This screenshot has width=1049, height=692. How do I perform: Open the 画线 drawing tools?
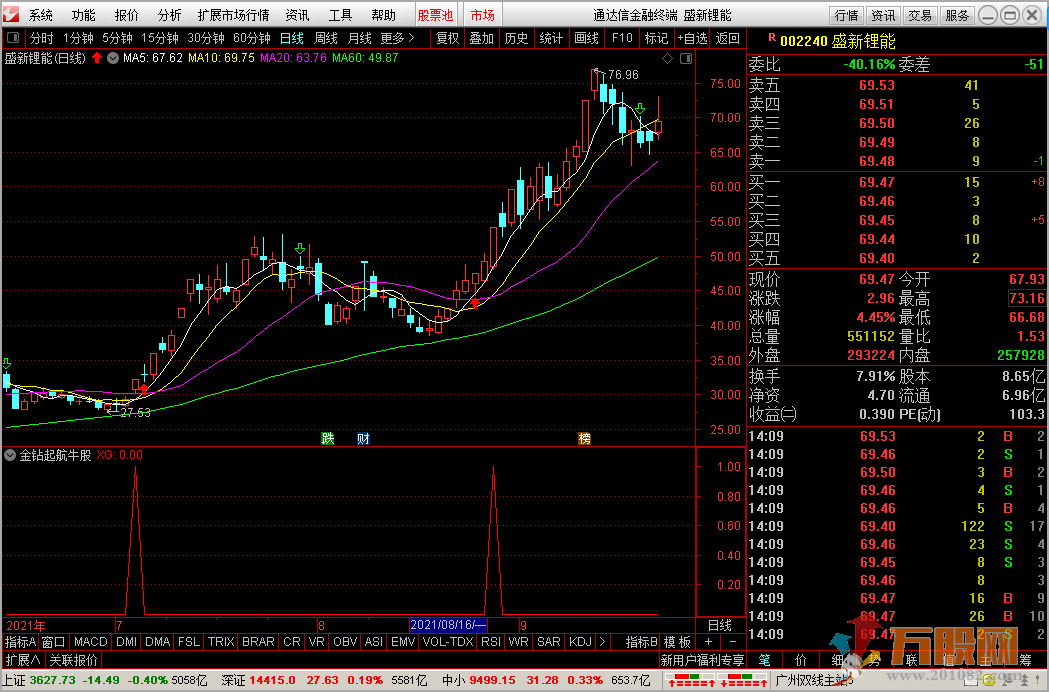[x=586, y=38]
